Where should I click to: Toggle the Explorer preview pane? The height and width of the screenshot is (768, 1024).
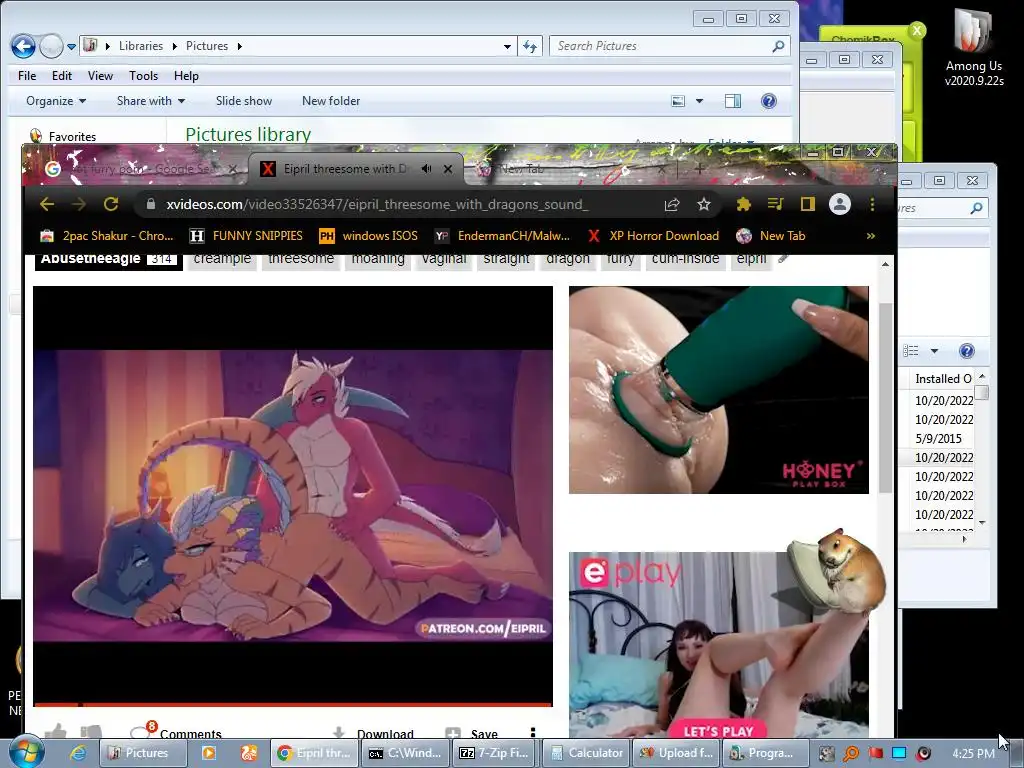point(733,101)
